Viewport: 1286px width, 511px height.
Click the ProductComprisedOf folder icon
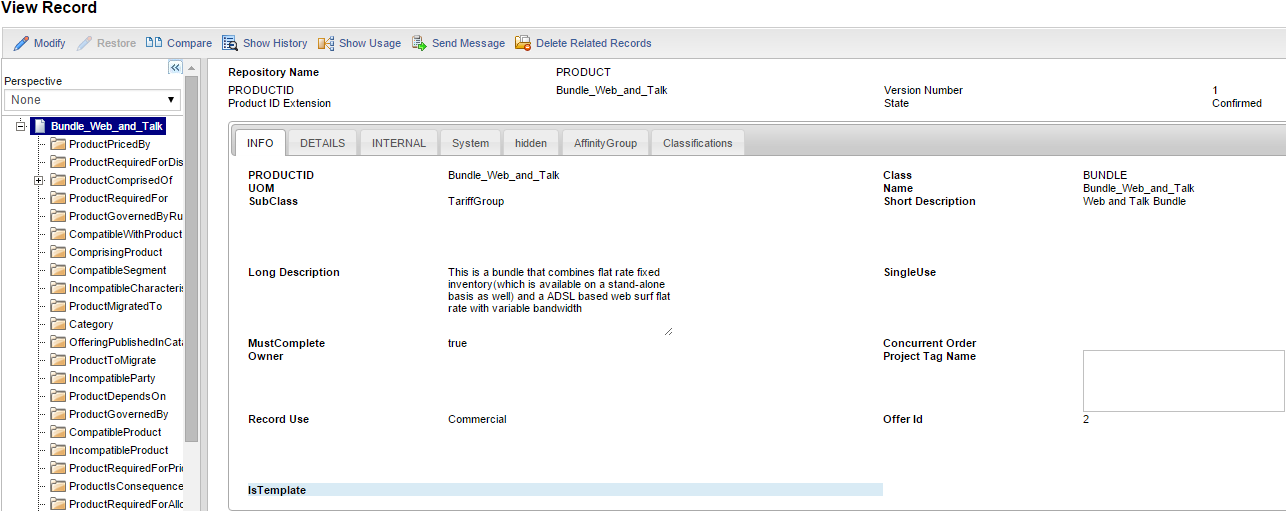coord(58,180)
